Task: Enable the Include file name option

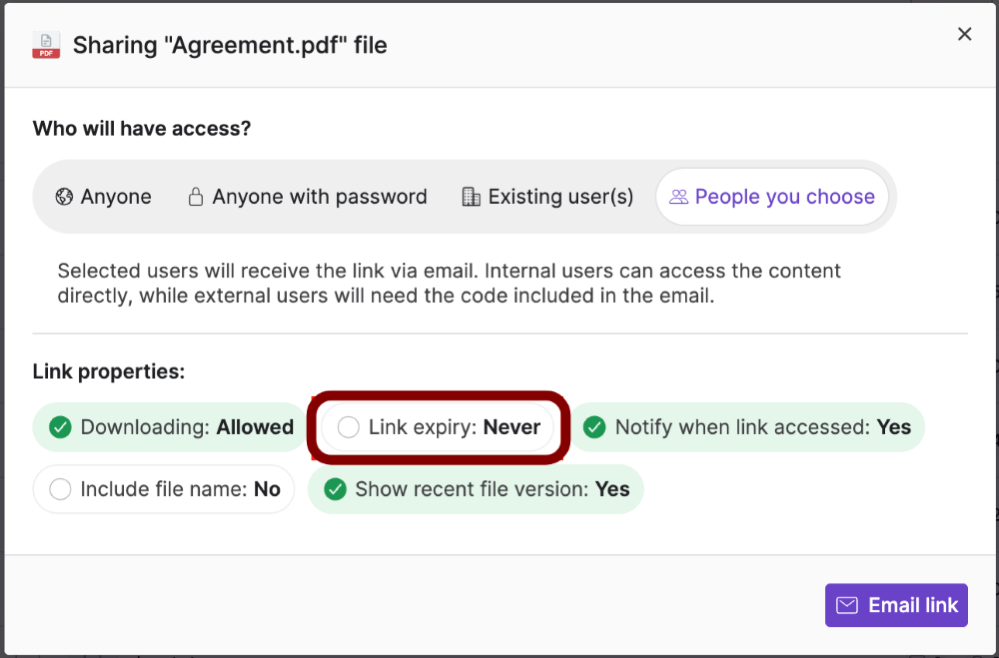Action: tap(163, 489)
